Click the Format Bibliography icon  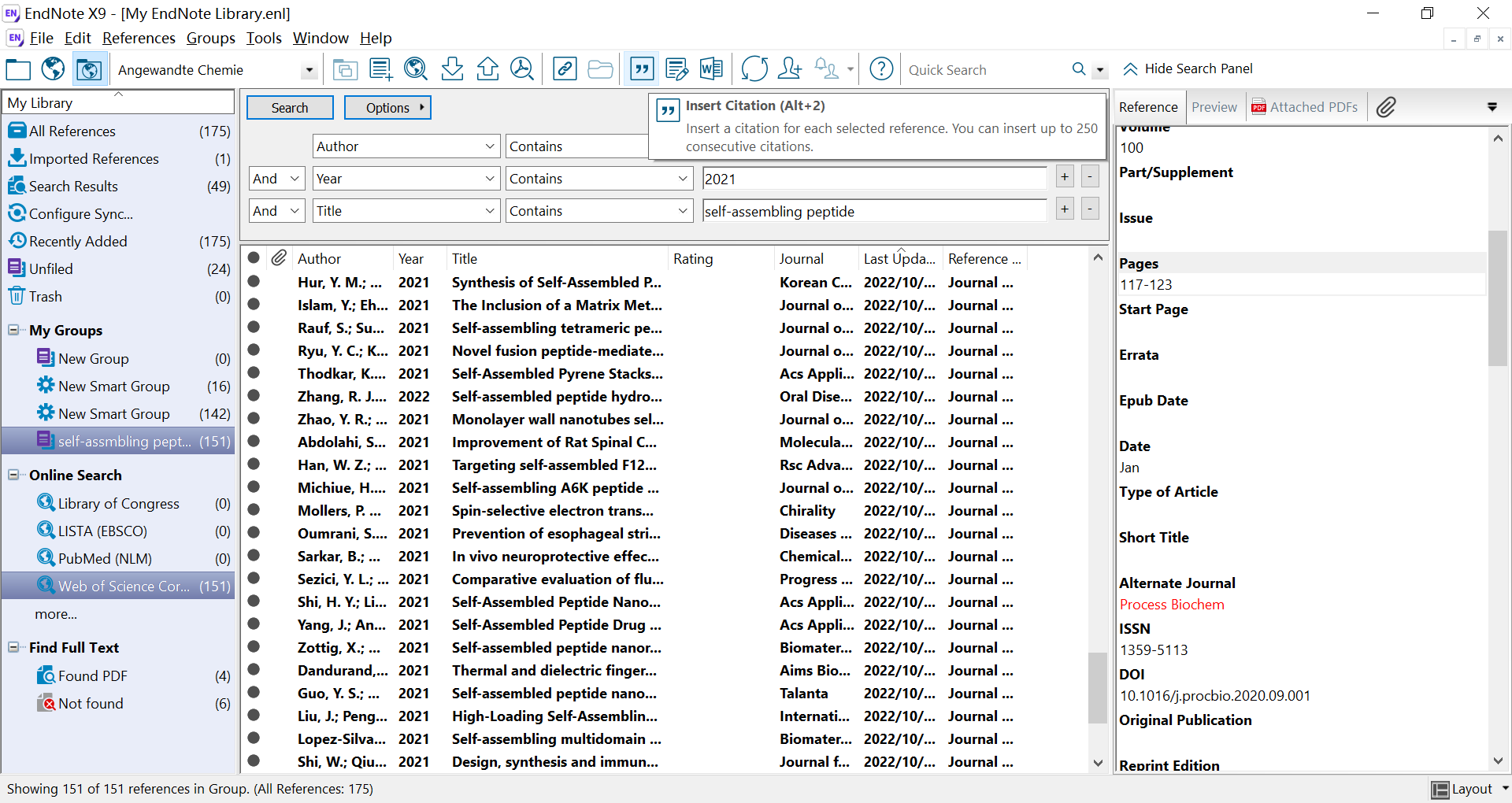pyautogui.click(x=676, y=69)
